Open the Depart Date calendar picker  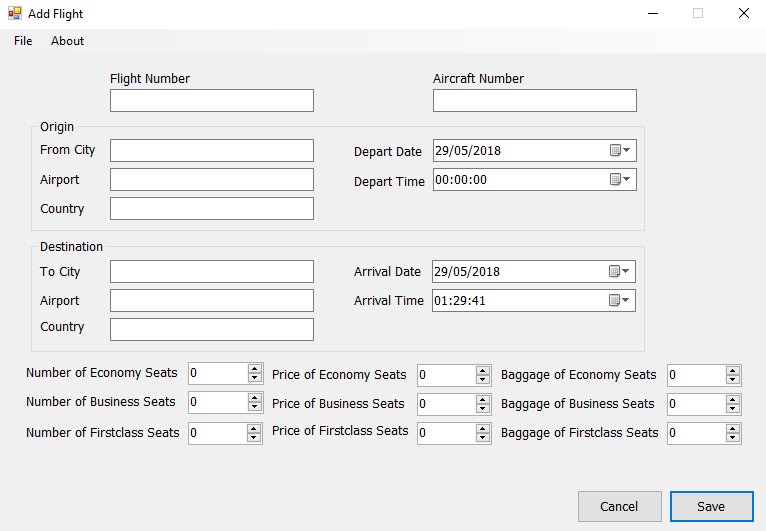[x=620, y=151]
